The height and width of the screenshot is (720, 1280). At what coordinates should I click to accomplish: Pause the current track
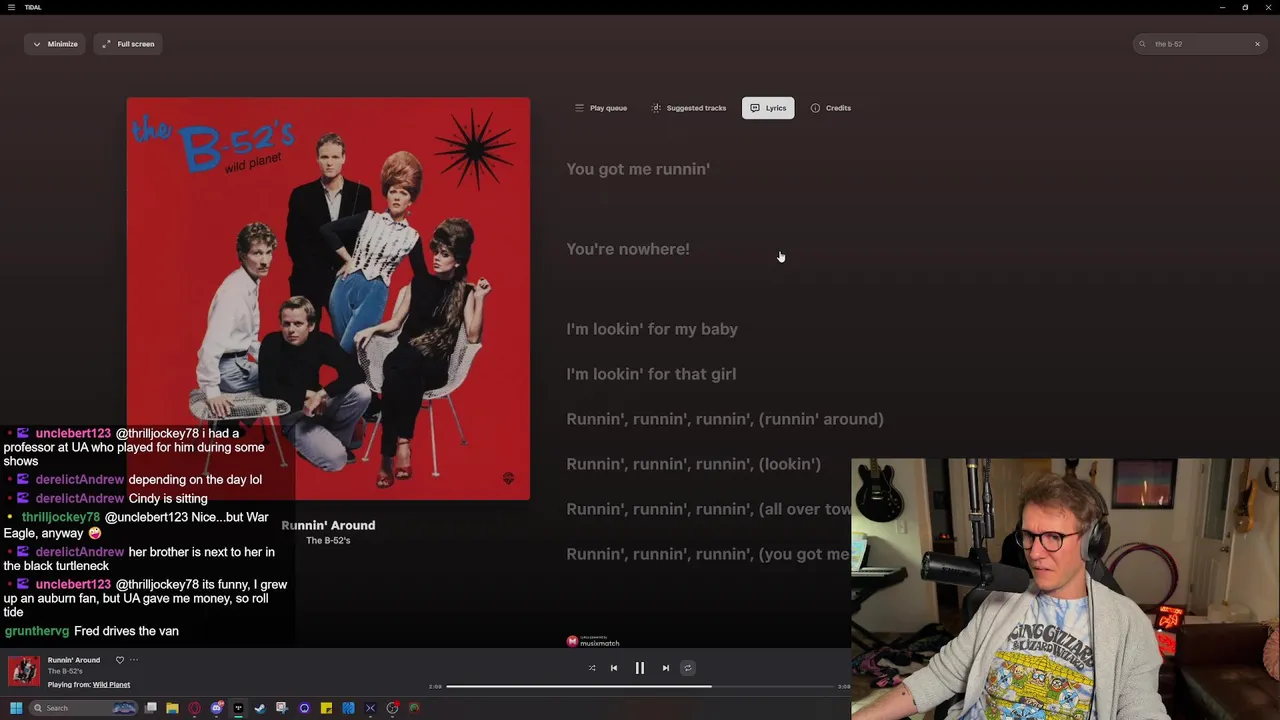tap(640, 668)
